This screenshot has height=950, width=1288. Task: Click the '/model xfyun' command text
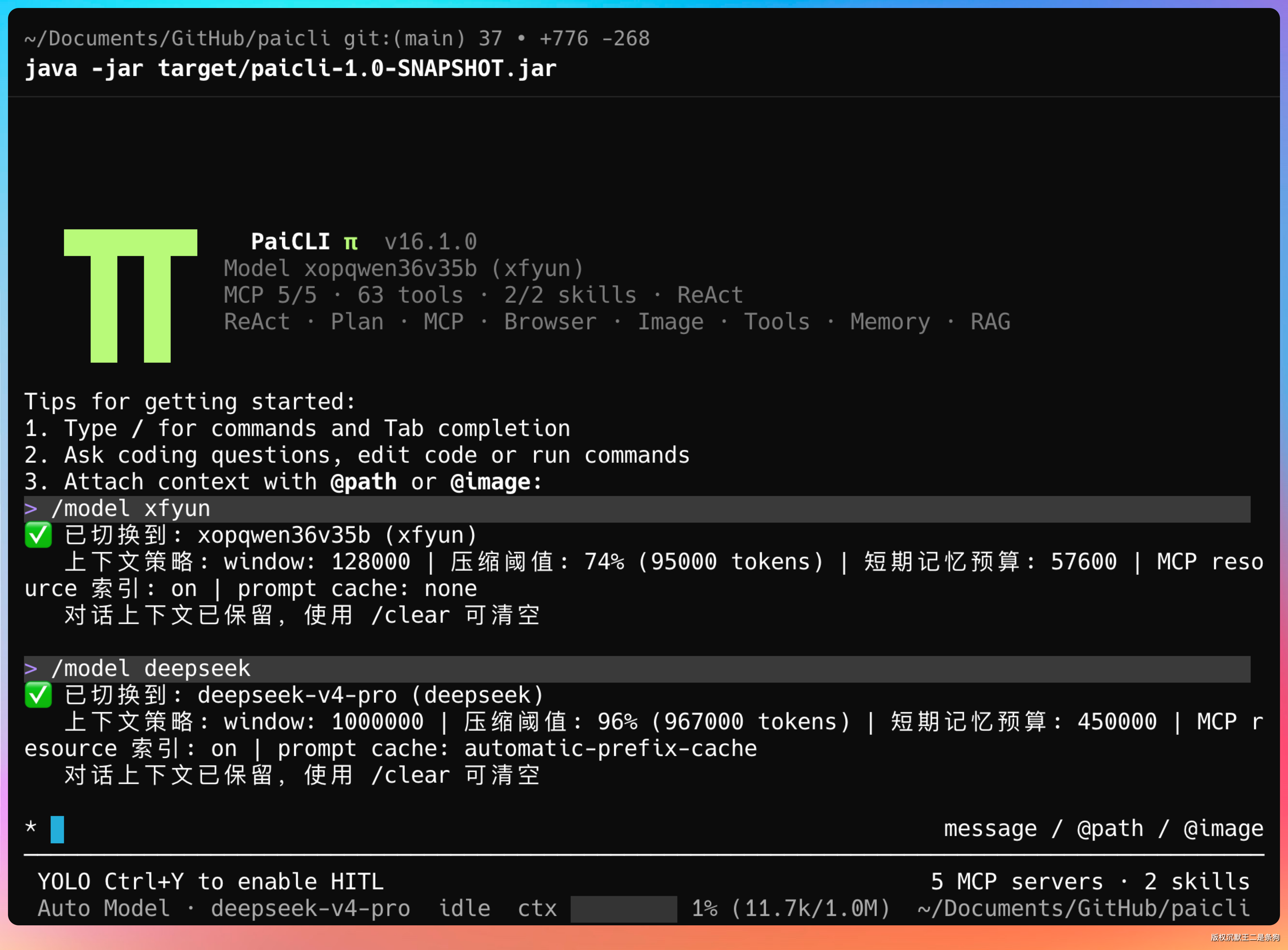pyautogui.click(x=131, y=509)
